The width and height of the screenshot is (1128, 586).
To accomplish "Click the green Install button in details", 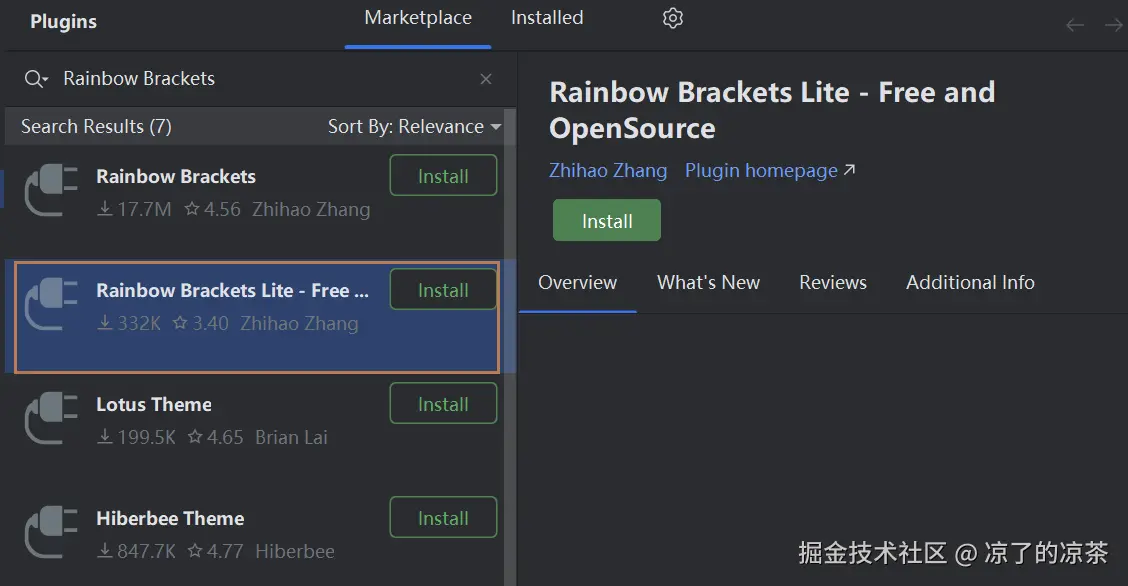I will tap(607, 221).
